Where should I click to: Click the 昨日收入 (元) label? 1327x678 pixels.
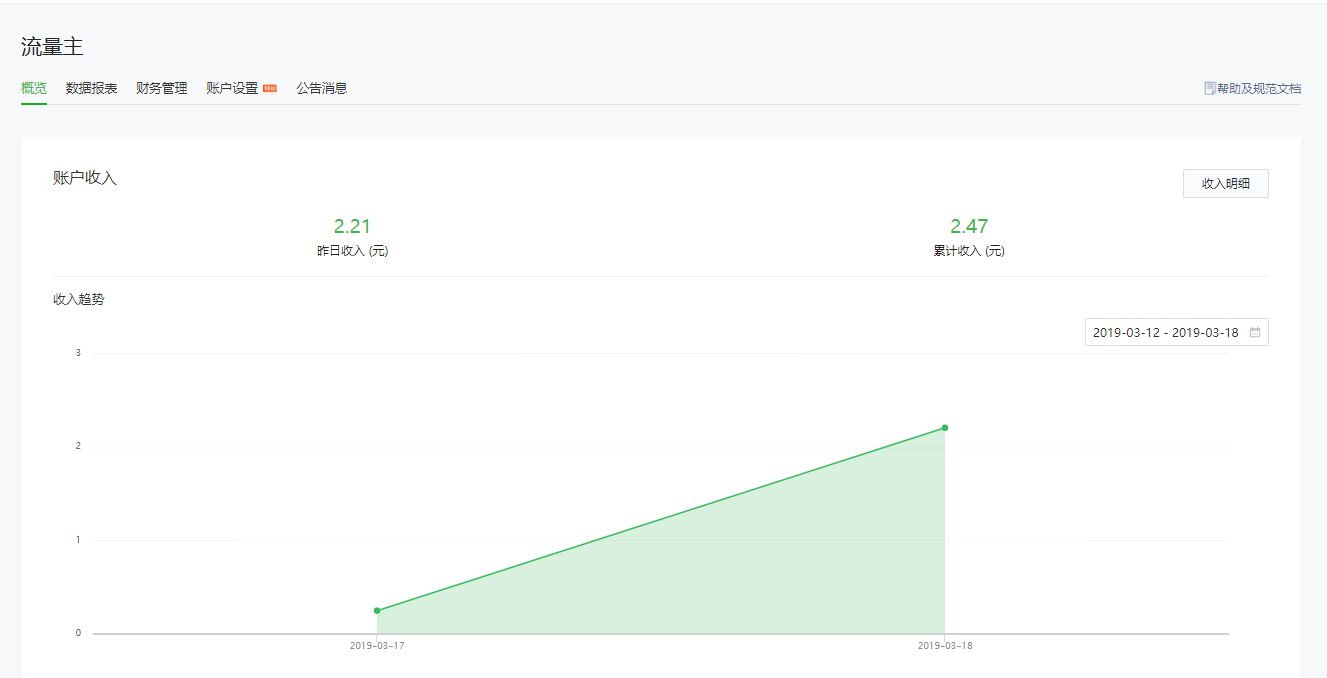point(352,251)
